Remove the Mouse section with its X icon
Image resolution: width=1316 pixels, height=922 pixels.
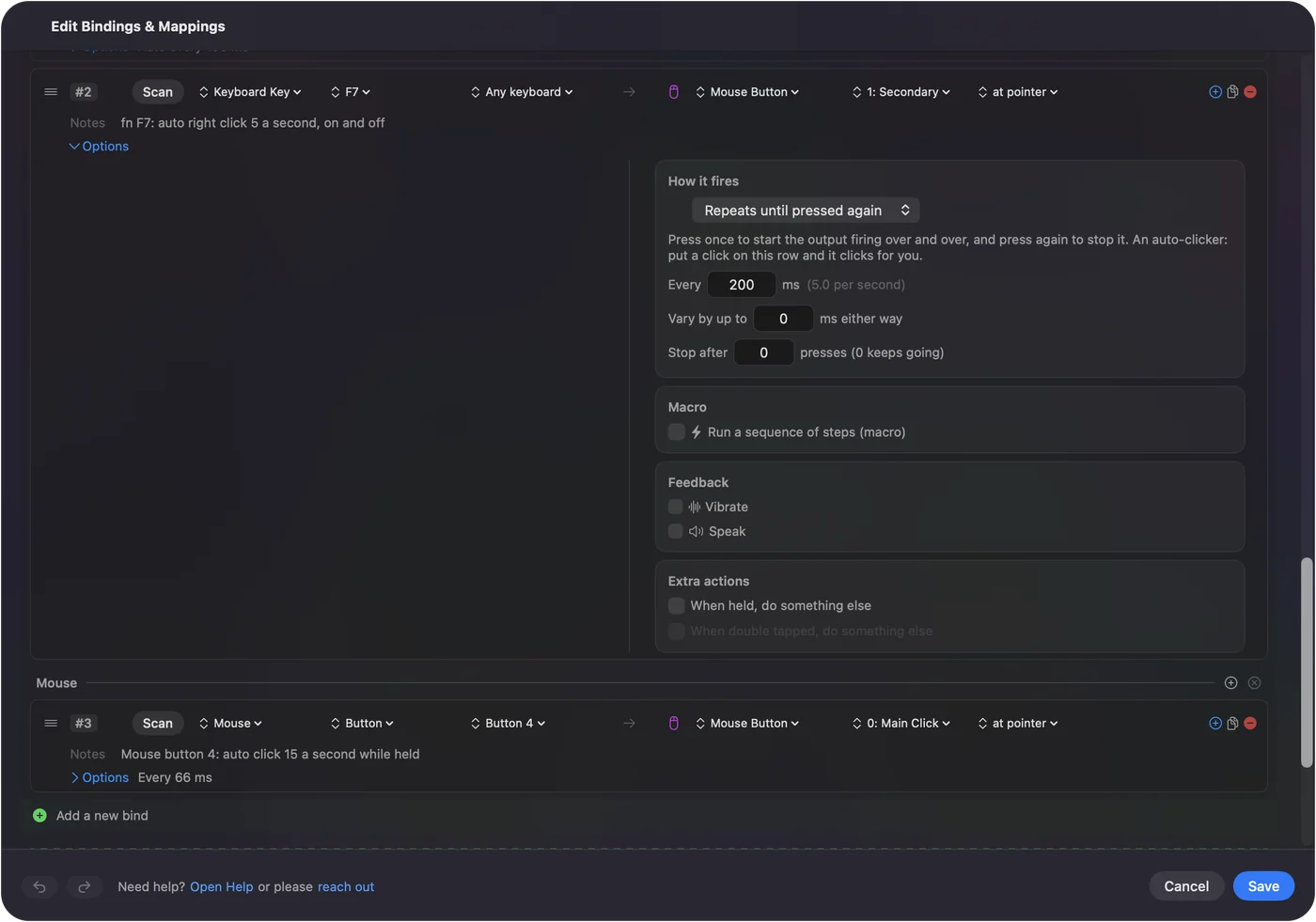point(1254,683)
